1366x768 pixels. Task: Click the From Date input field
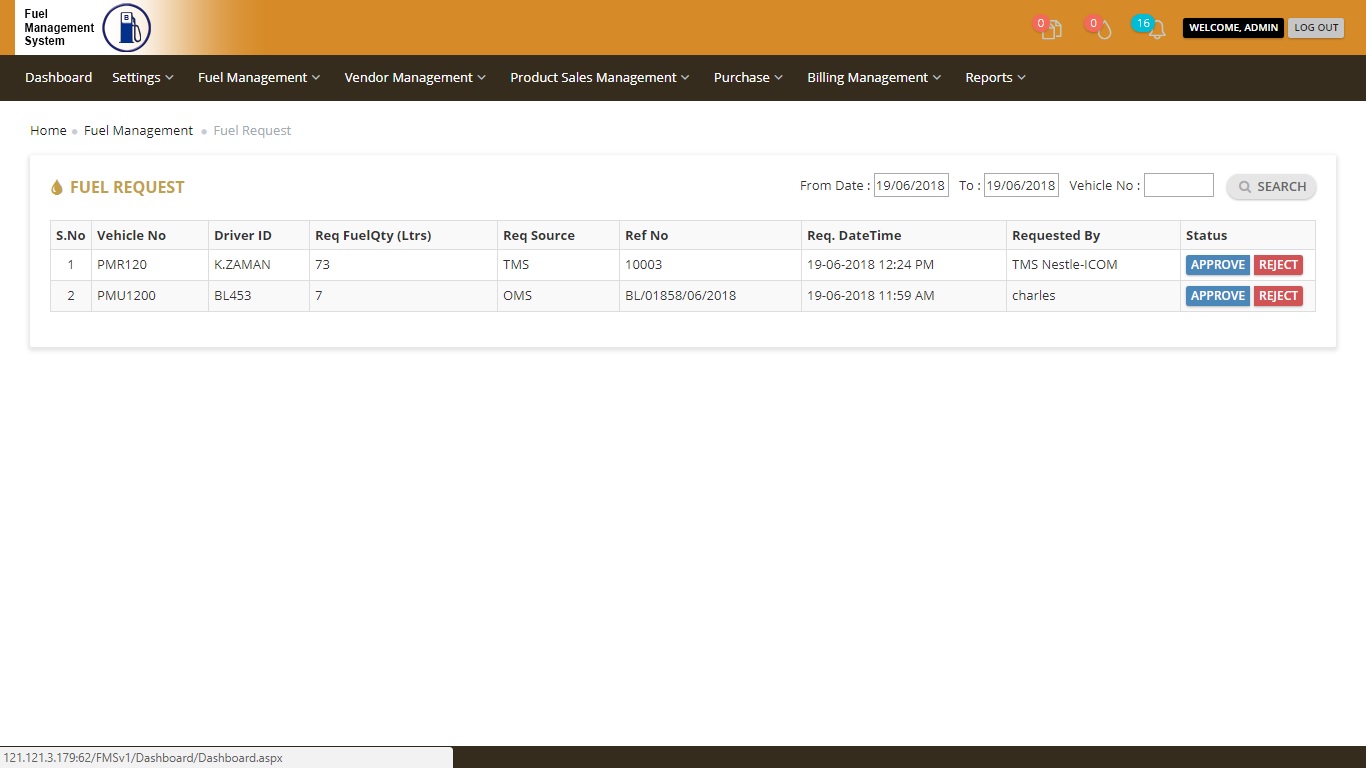pos(910,186)
